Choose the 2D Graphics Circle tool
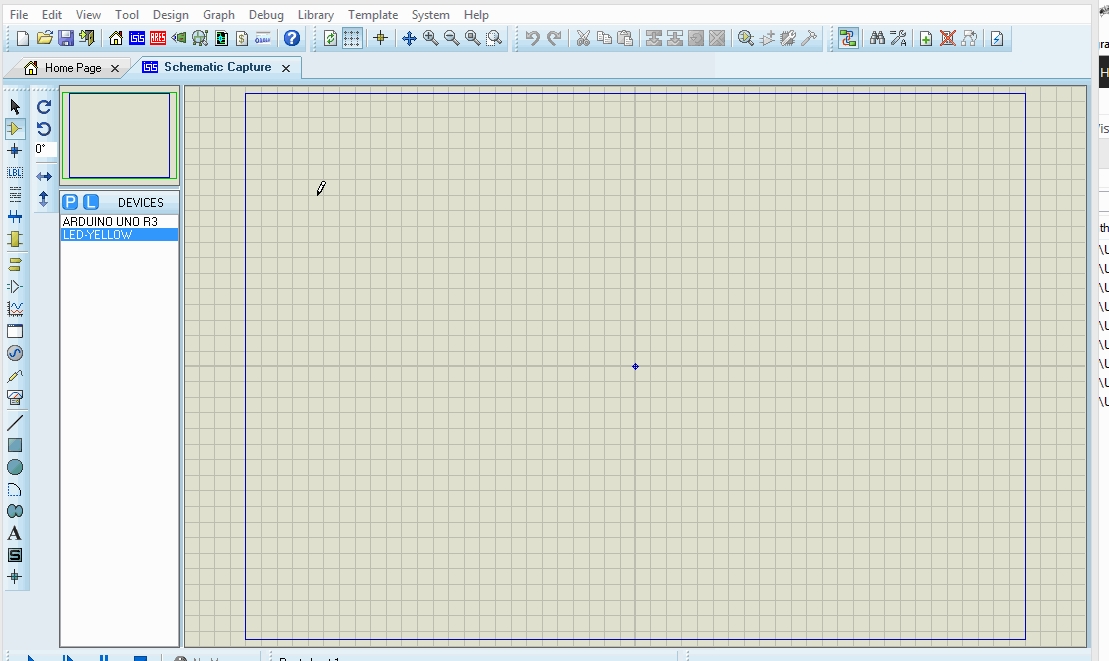This screenshot has width=1109, height=661. coord(15,467)
